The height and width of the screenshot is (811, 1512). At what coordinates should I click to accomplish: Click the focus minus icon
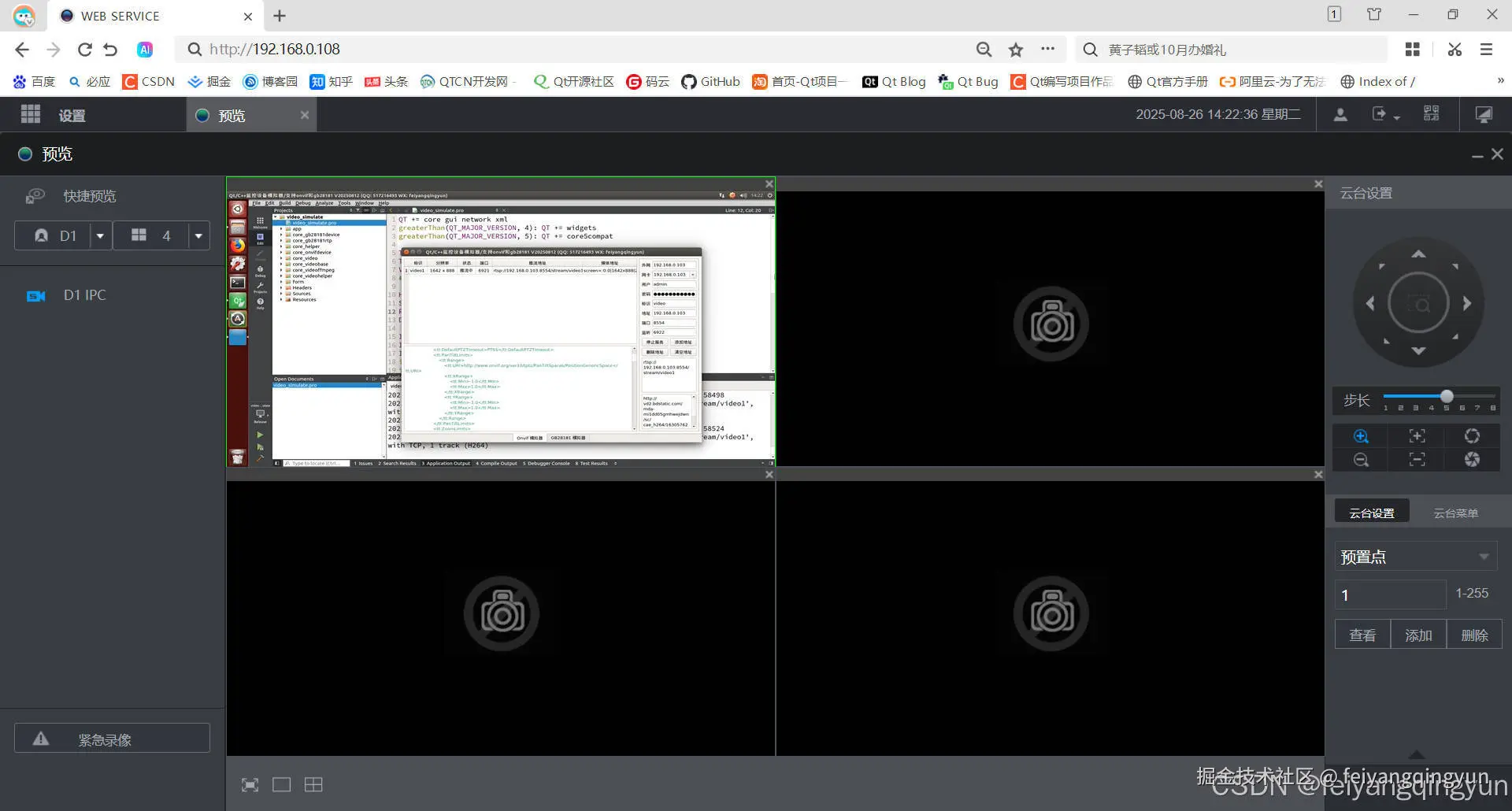[1417, 460]
